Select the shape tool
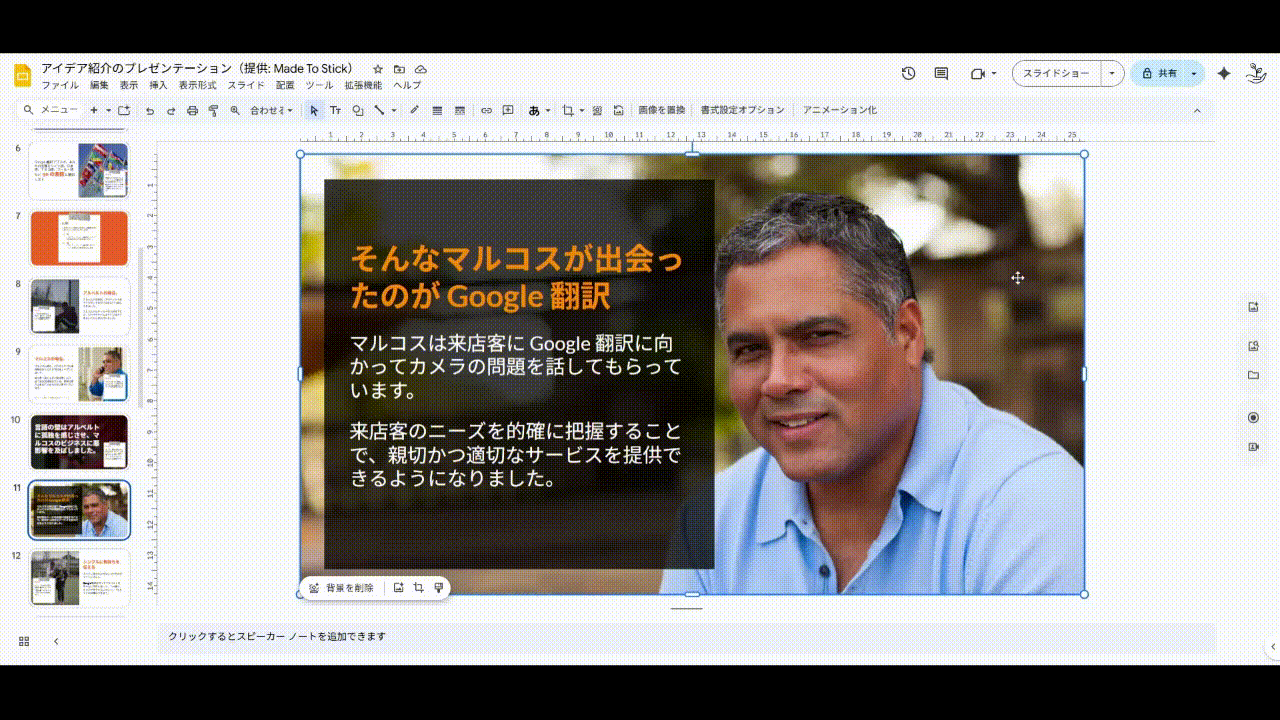Viewport: 1280px width, 720px height. coord(358,110)
